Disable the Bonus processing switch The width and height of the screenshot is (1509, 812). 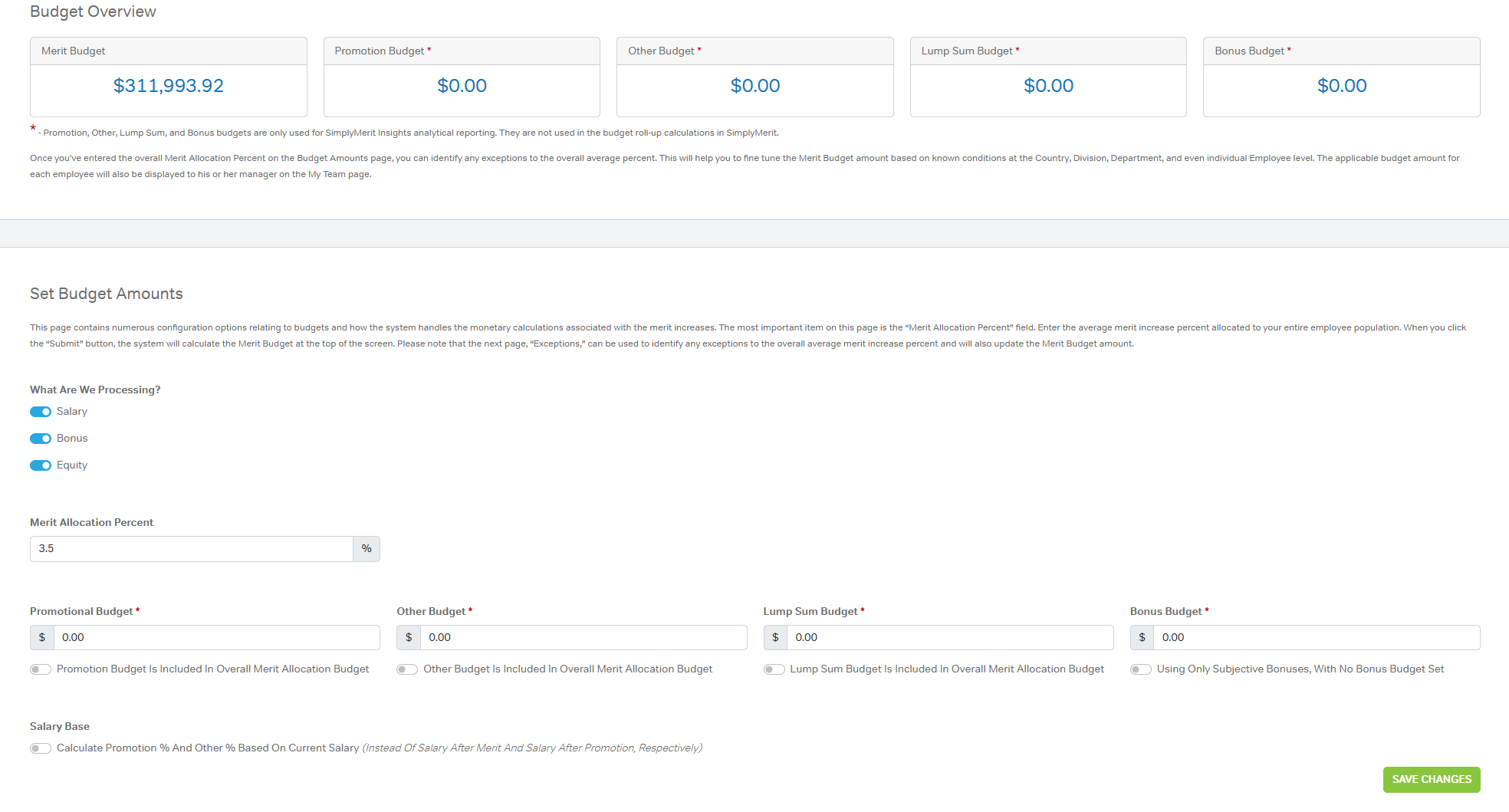click(41, 439)
